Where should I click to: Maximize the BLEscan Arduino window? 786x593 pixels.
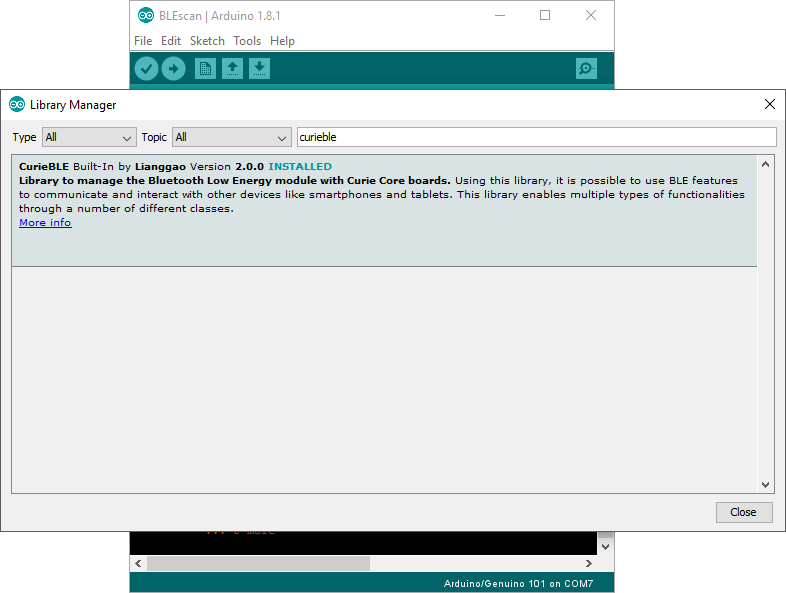pyautogui.click(x=545, y=16)
